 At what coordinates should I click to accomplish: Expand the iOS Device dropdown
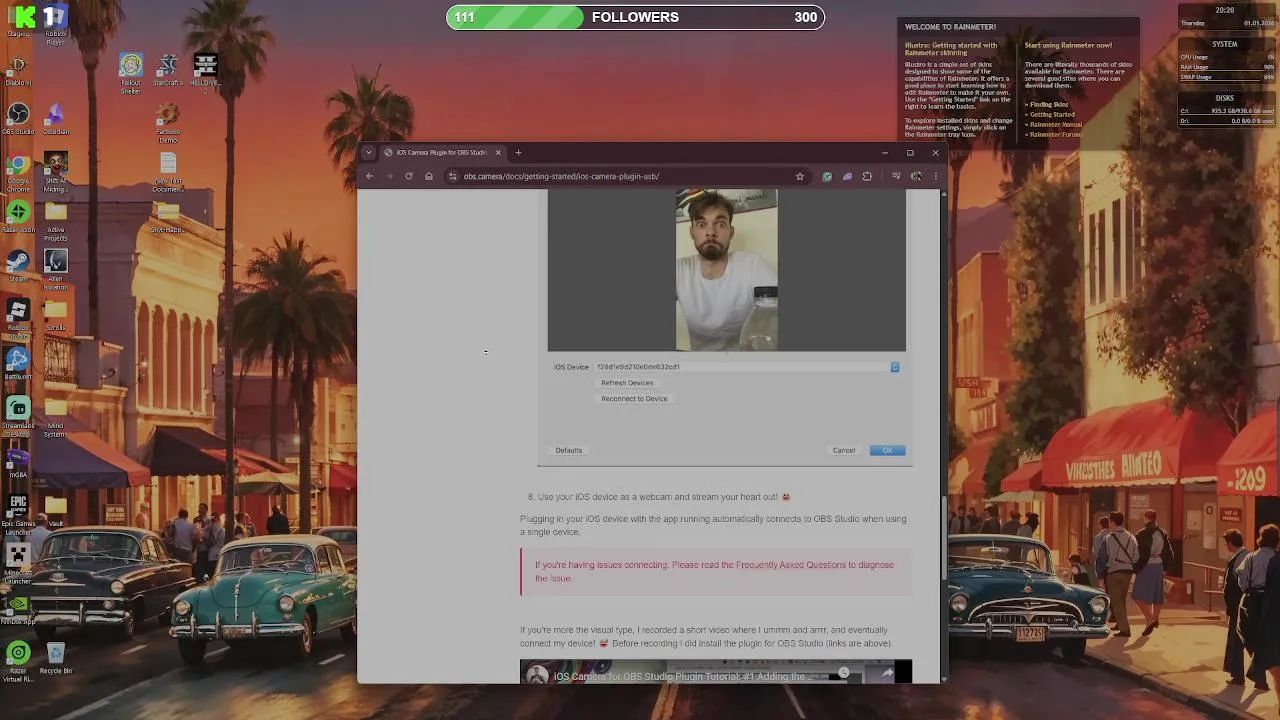[x=895, y=367]
